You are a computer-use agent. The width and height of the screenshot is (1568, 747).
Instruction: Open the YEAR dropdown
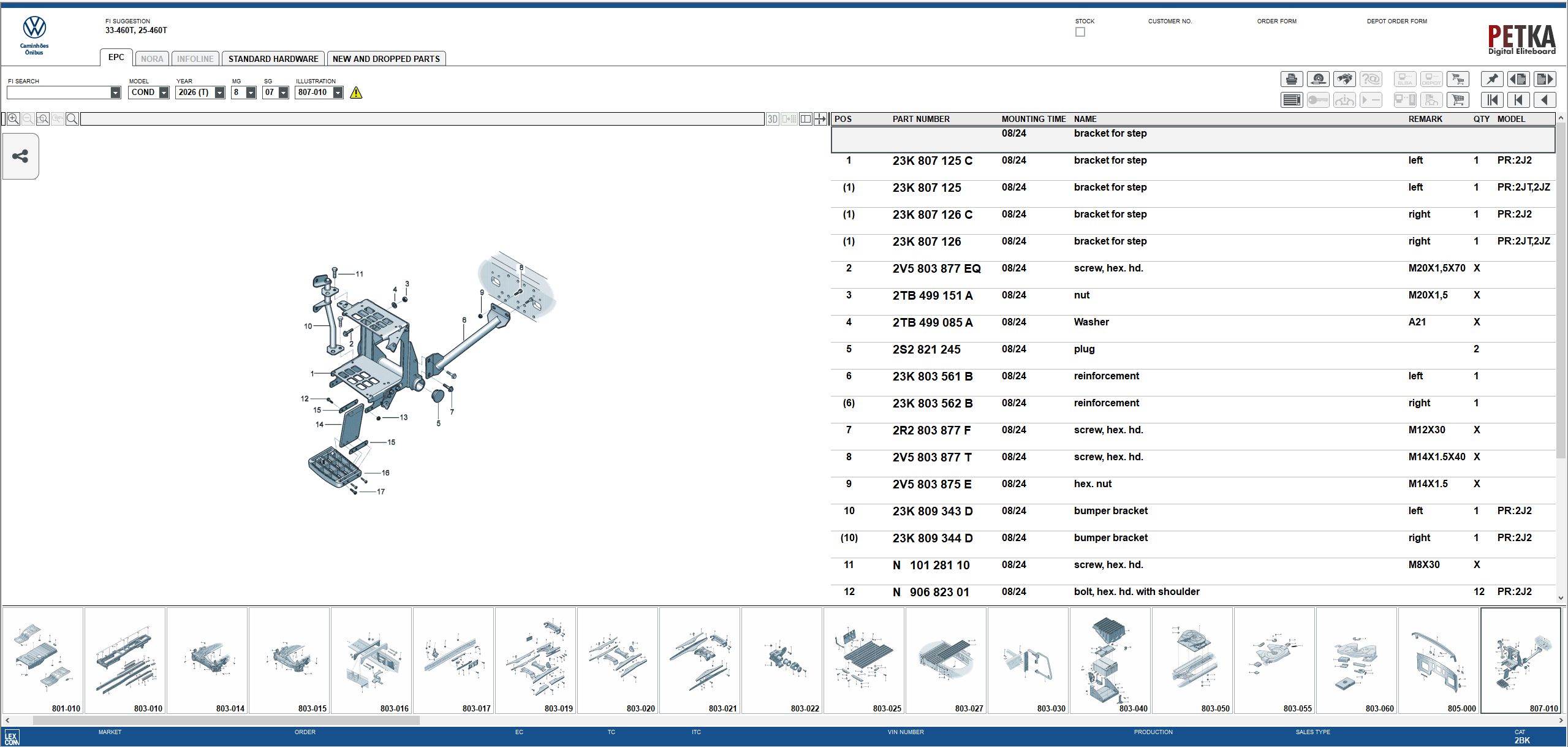click(219, 92)
